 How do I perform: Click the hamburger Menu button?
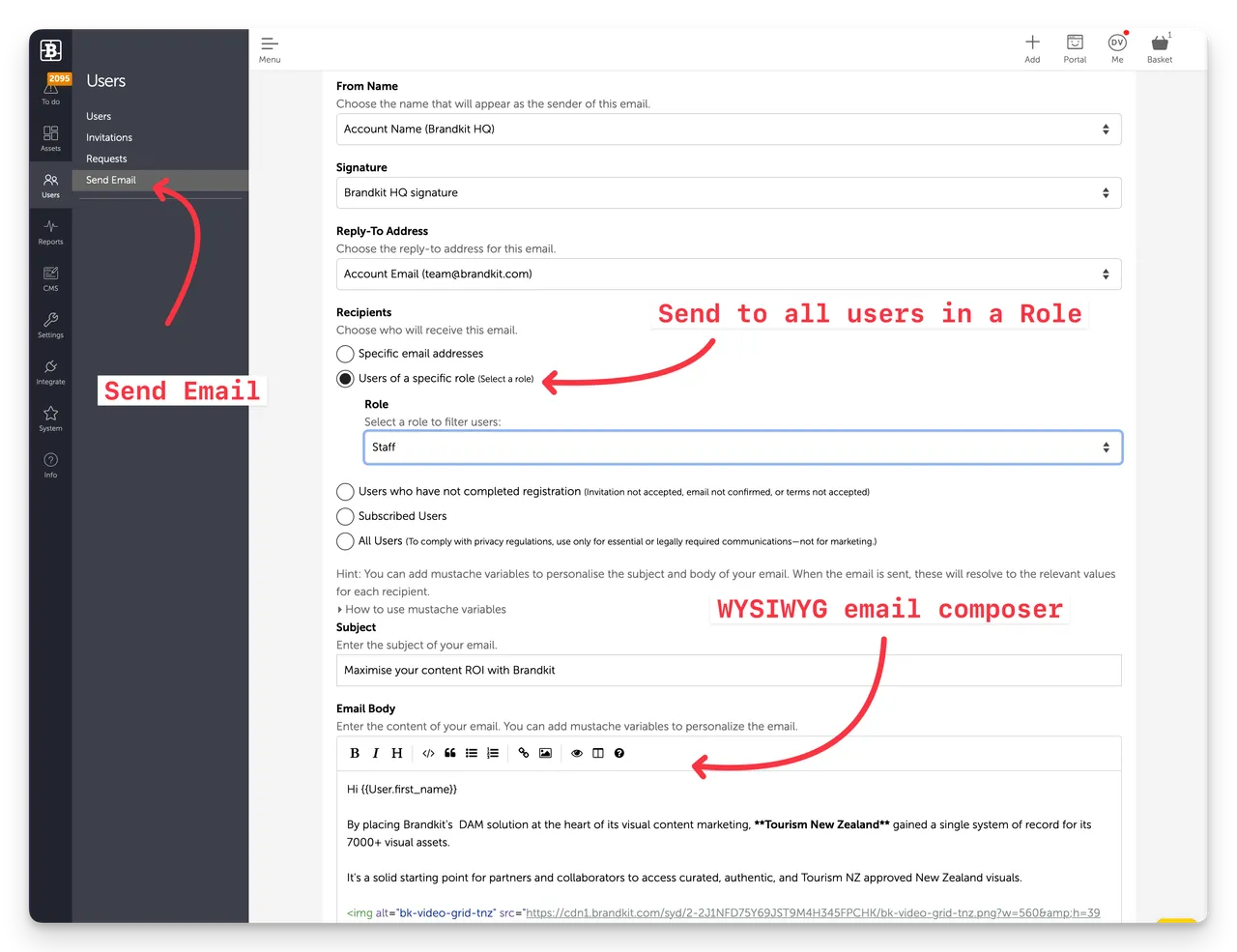[x=270, y=48]
